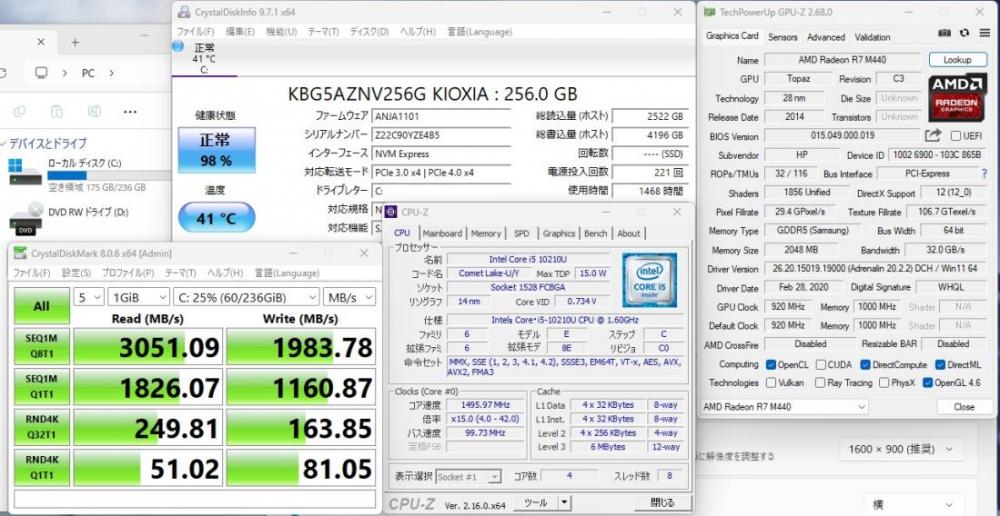Open a new File Explorer tab with plus
The width and height of the screenshot is (1000, 516).
(75, 42)
